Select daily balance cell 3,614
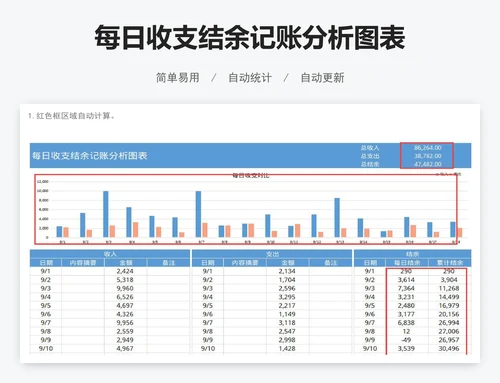500x383 pixels. click(x=406, y=280)
